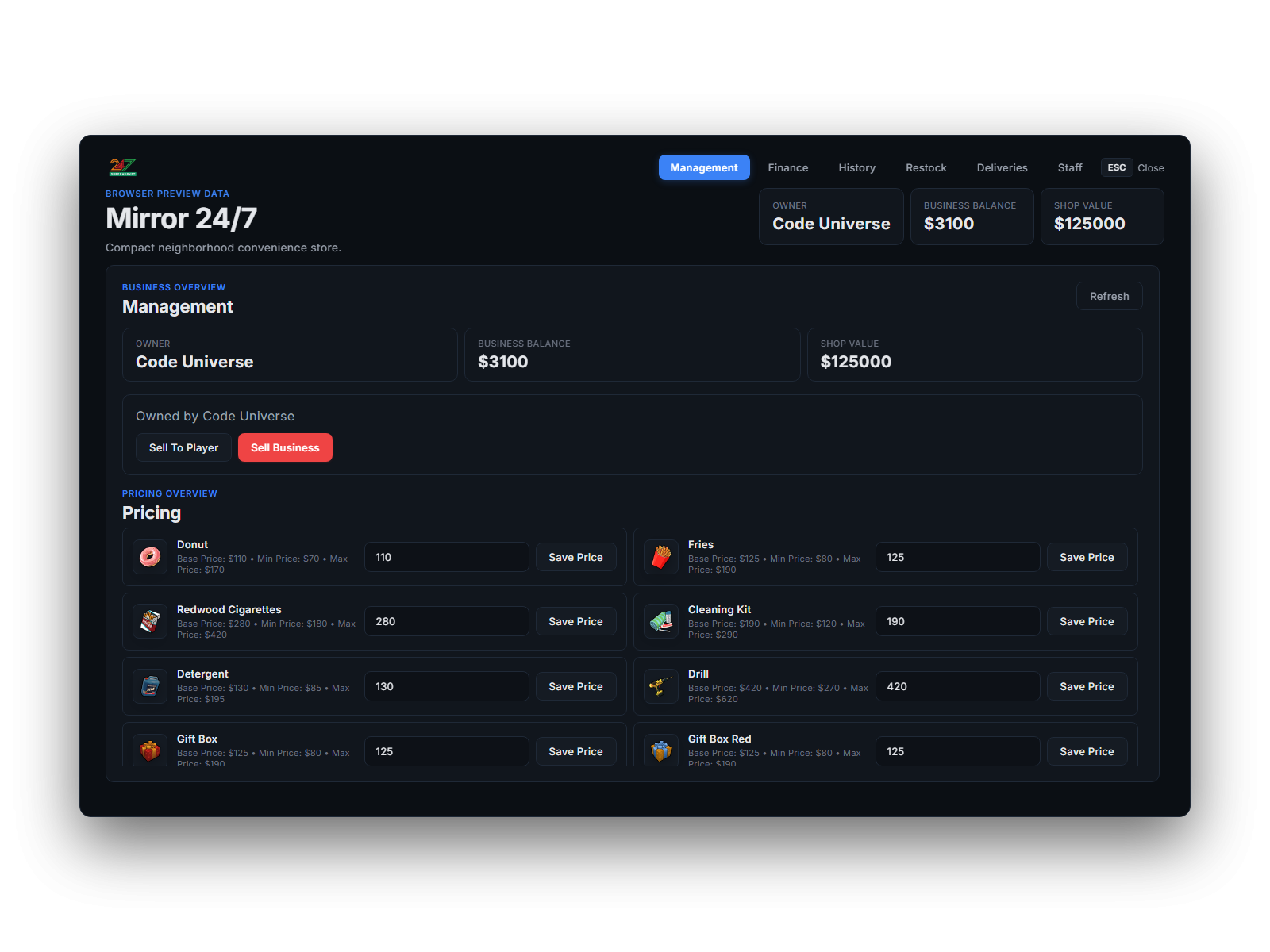Save Price for Fries
The width and height of the screenshot is (1270, 952).
click(1087, 557)
